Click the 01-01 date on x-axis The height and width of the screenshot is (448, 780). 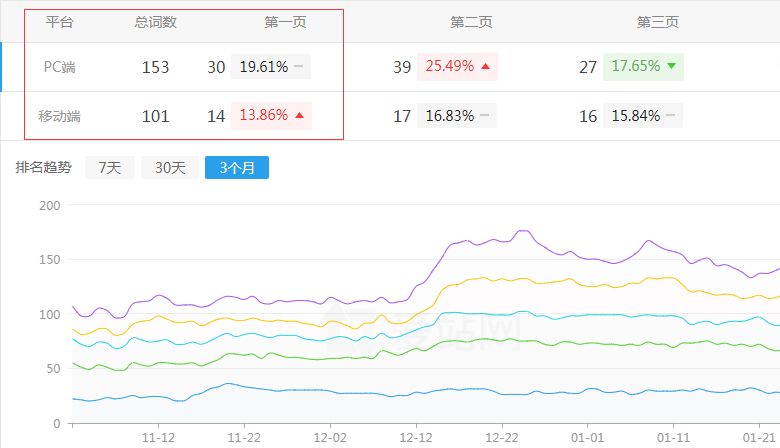click(x=588, y=437)
